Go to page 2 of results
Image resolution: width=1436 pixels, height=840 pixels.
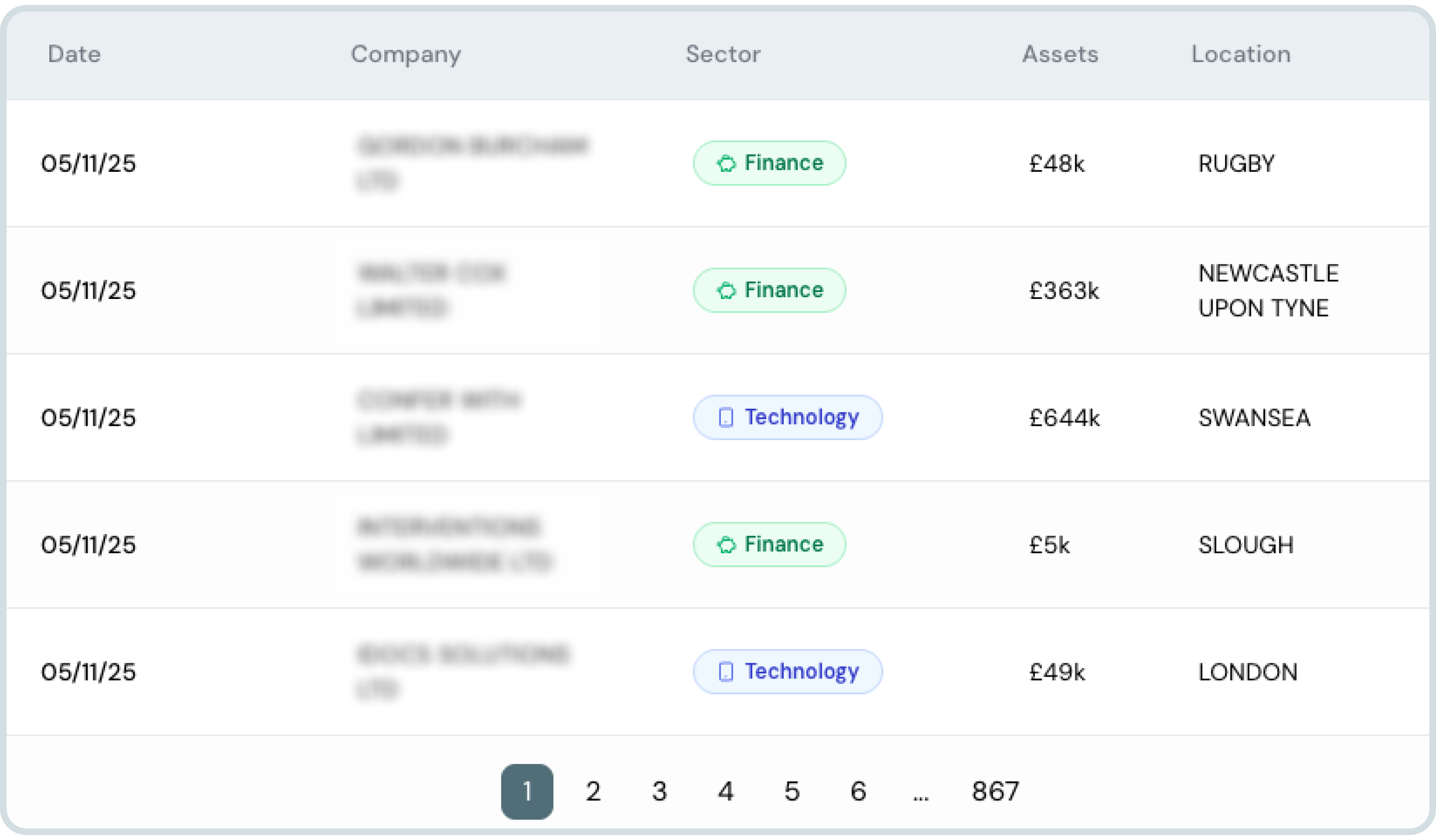tap(593, 791)
